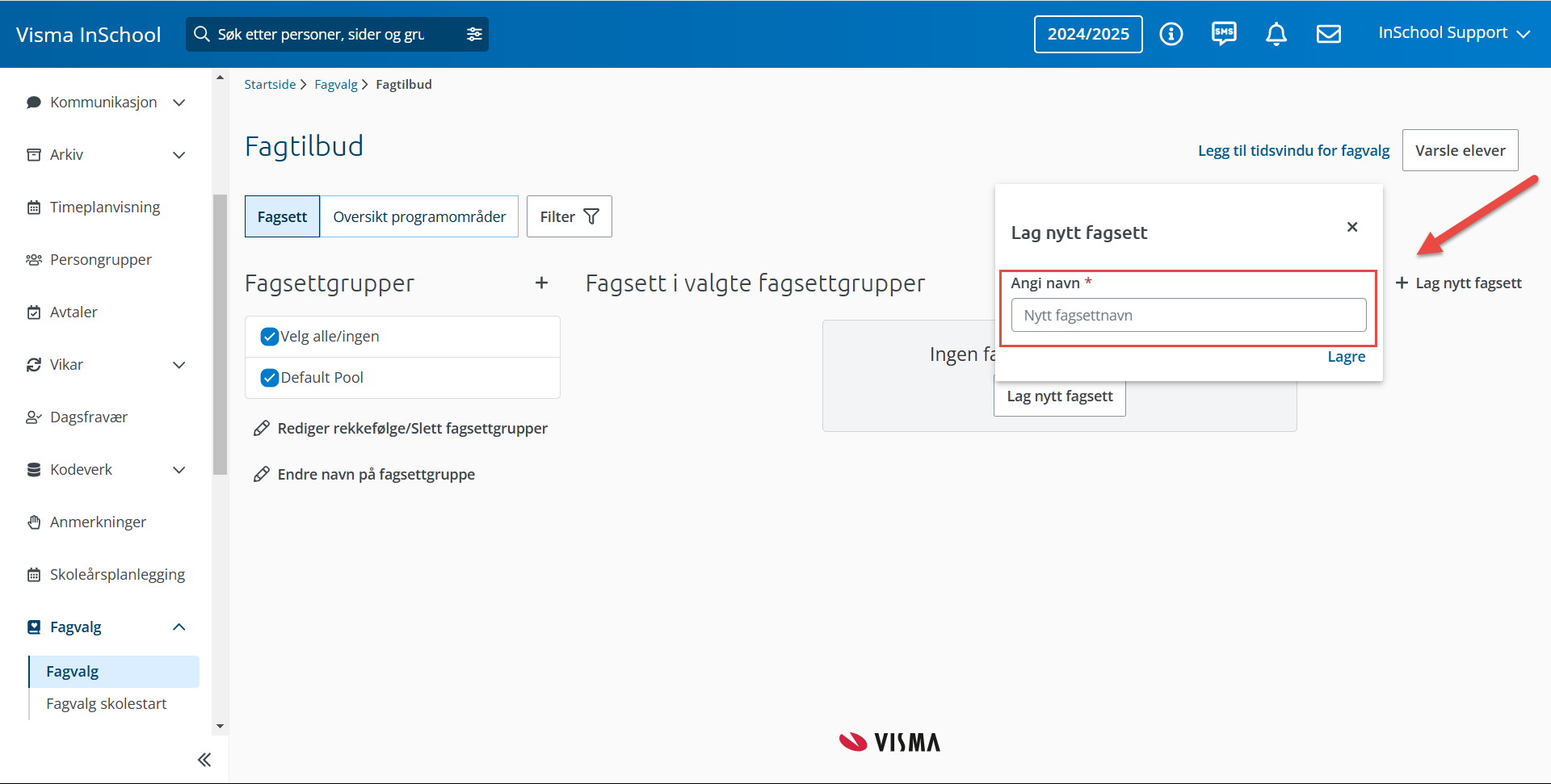This screenshot has width=1551, height=784.
Task: Click the Skoleårsplanlegging calendar icon
Action: [x=34, y=575]
